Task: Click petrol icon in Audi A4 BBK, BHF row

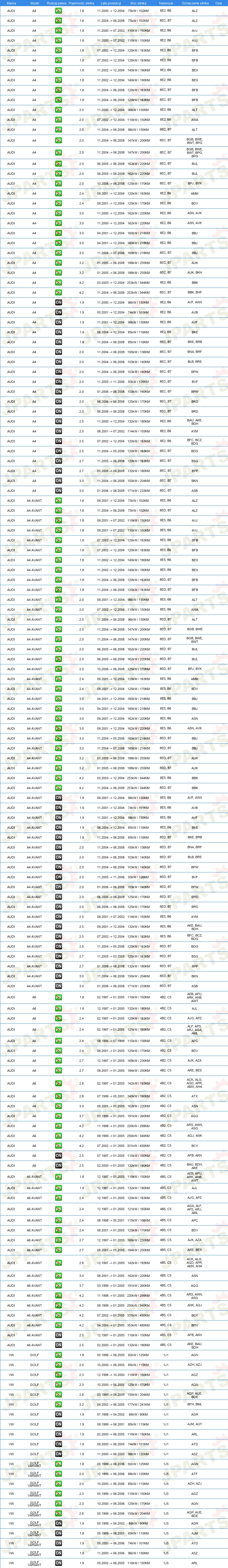Action: point(59,293)
